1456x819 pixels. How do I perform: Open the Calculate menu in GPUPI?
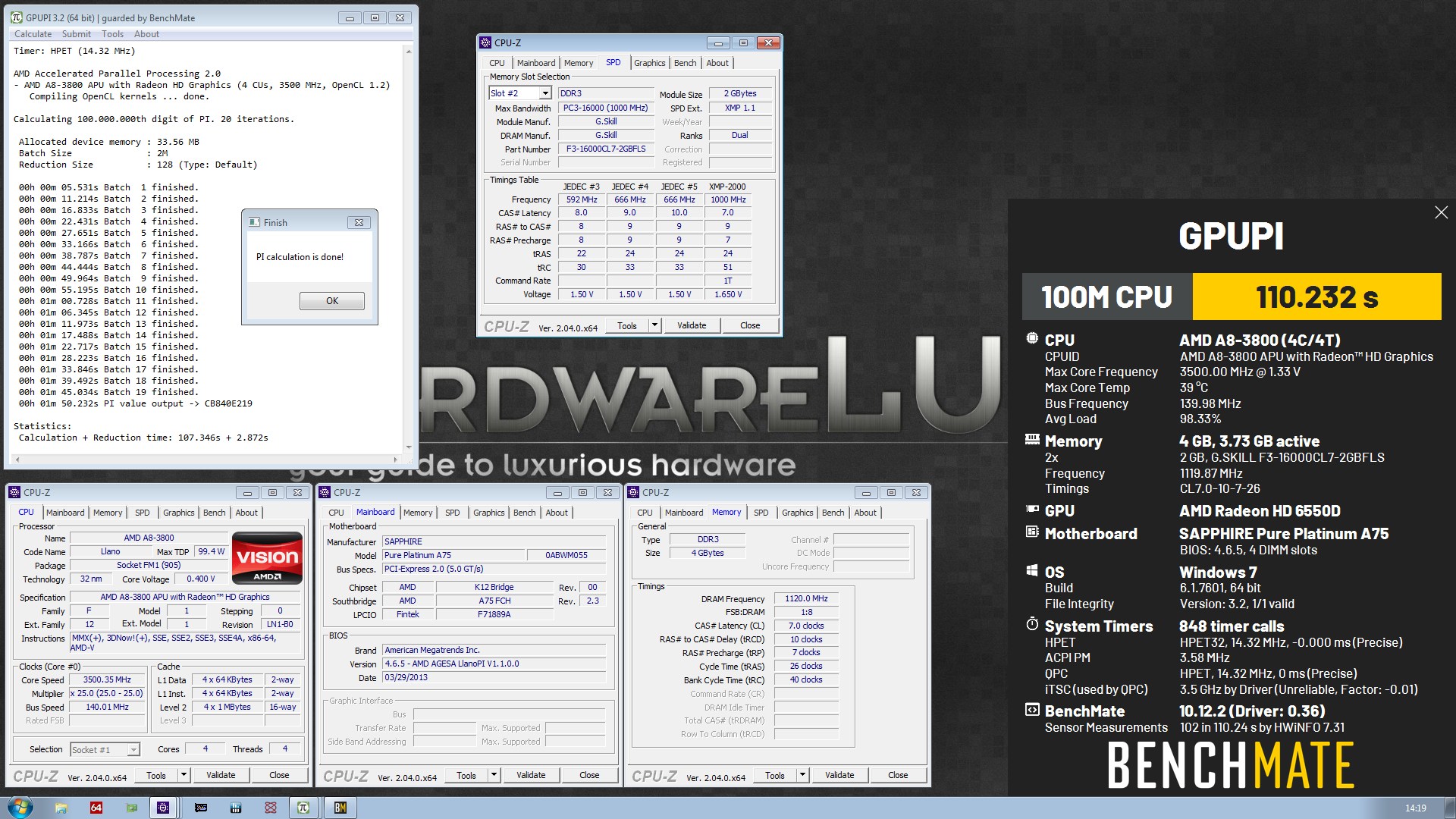(33, 34)
